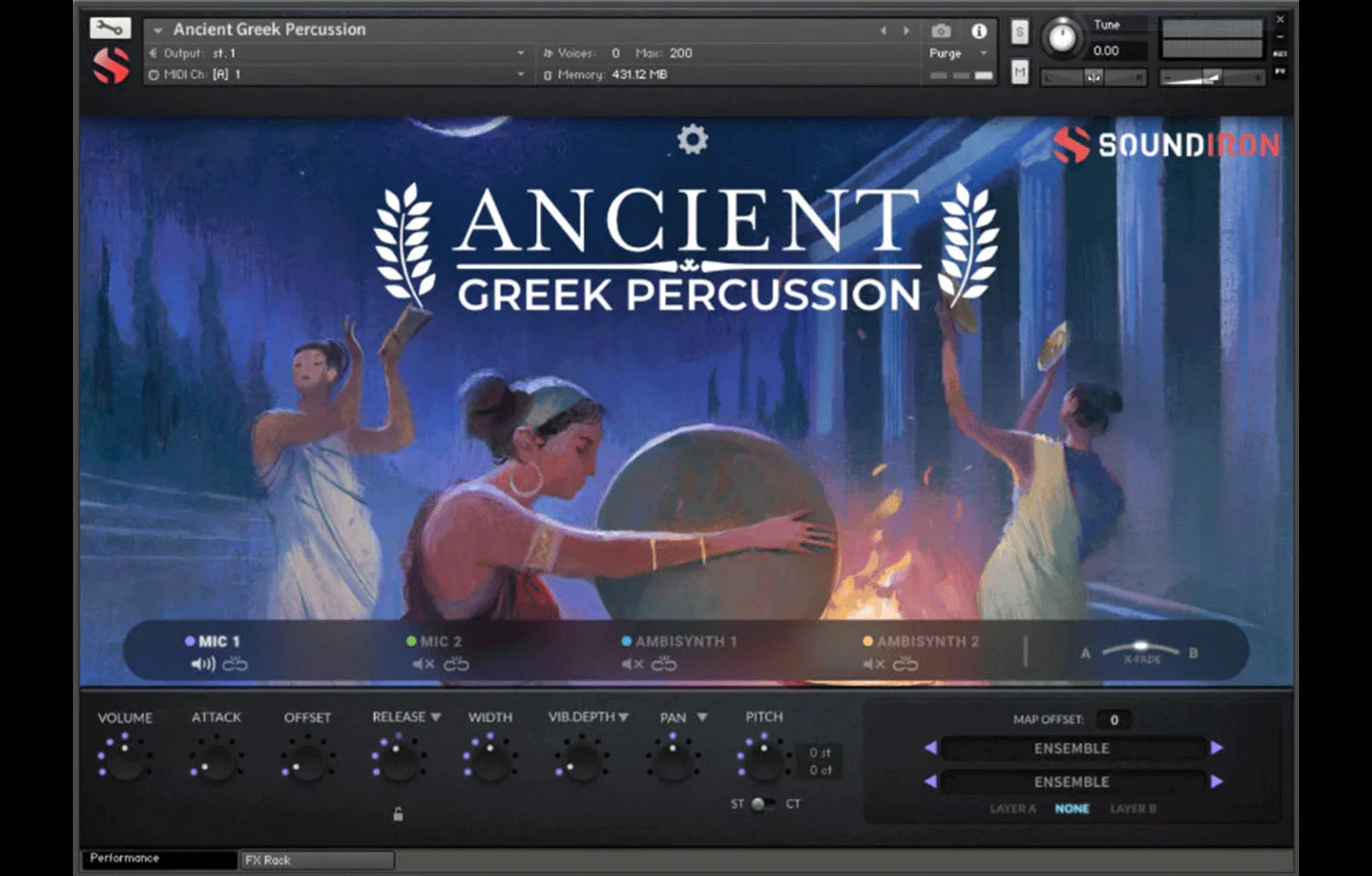Click the ATTACK knob

(x=216, y=759)
